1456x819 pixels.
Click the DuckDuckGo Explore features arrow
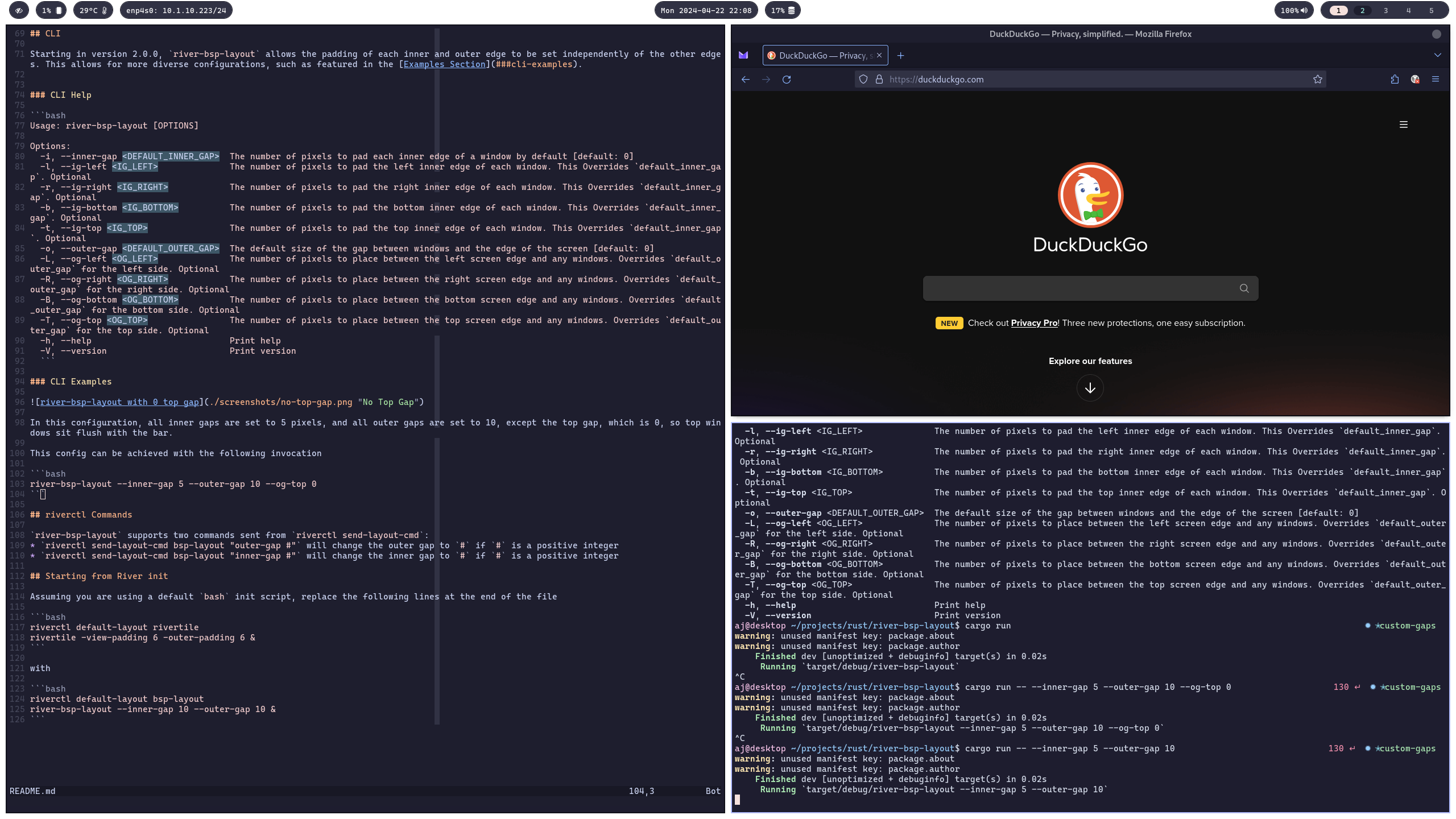click(1090, 388)
